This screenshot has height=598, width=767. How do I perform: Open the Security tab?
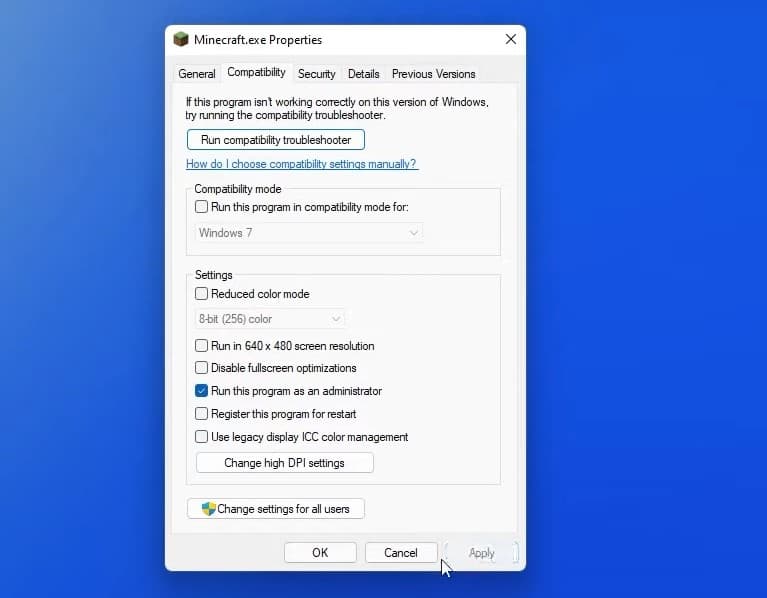(316, 74)
